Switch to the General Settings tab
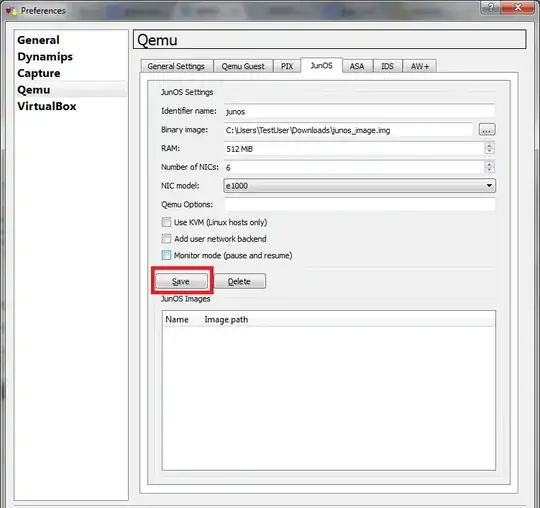The width and height of the screenshot is (540, 508). point(176,66)
